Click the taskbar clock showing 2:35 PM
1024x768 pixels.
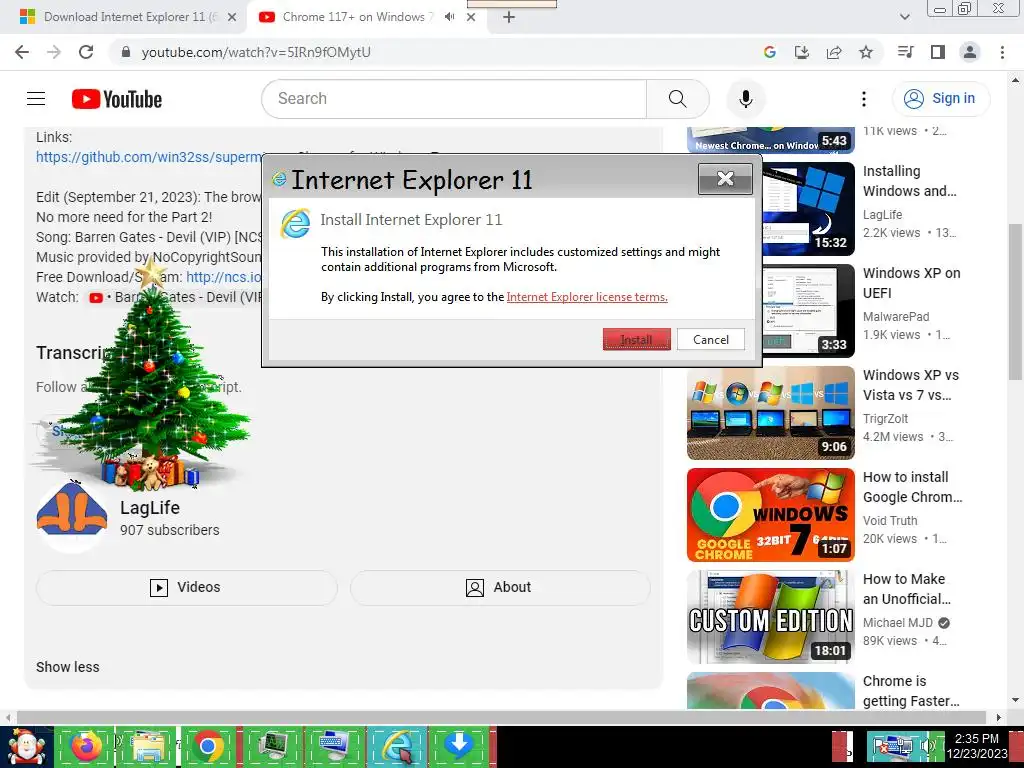(977, 746)
